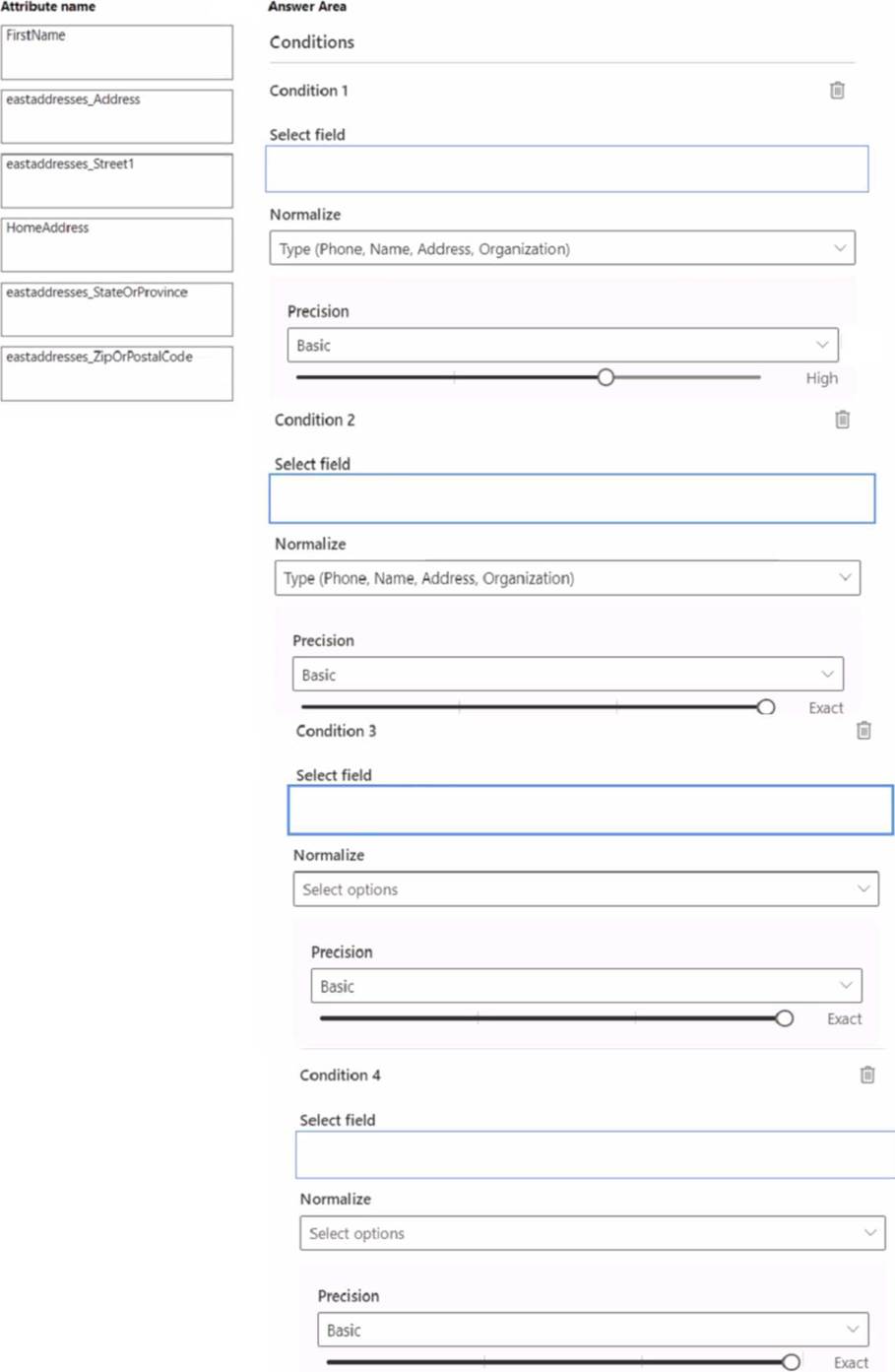
Task: Select the FirstName attribute box
Action: pos(117,52)
